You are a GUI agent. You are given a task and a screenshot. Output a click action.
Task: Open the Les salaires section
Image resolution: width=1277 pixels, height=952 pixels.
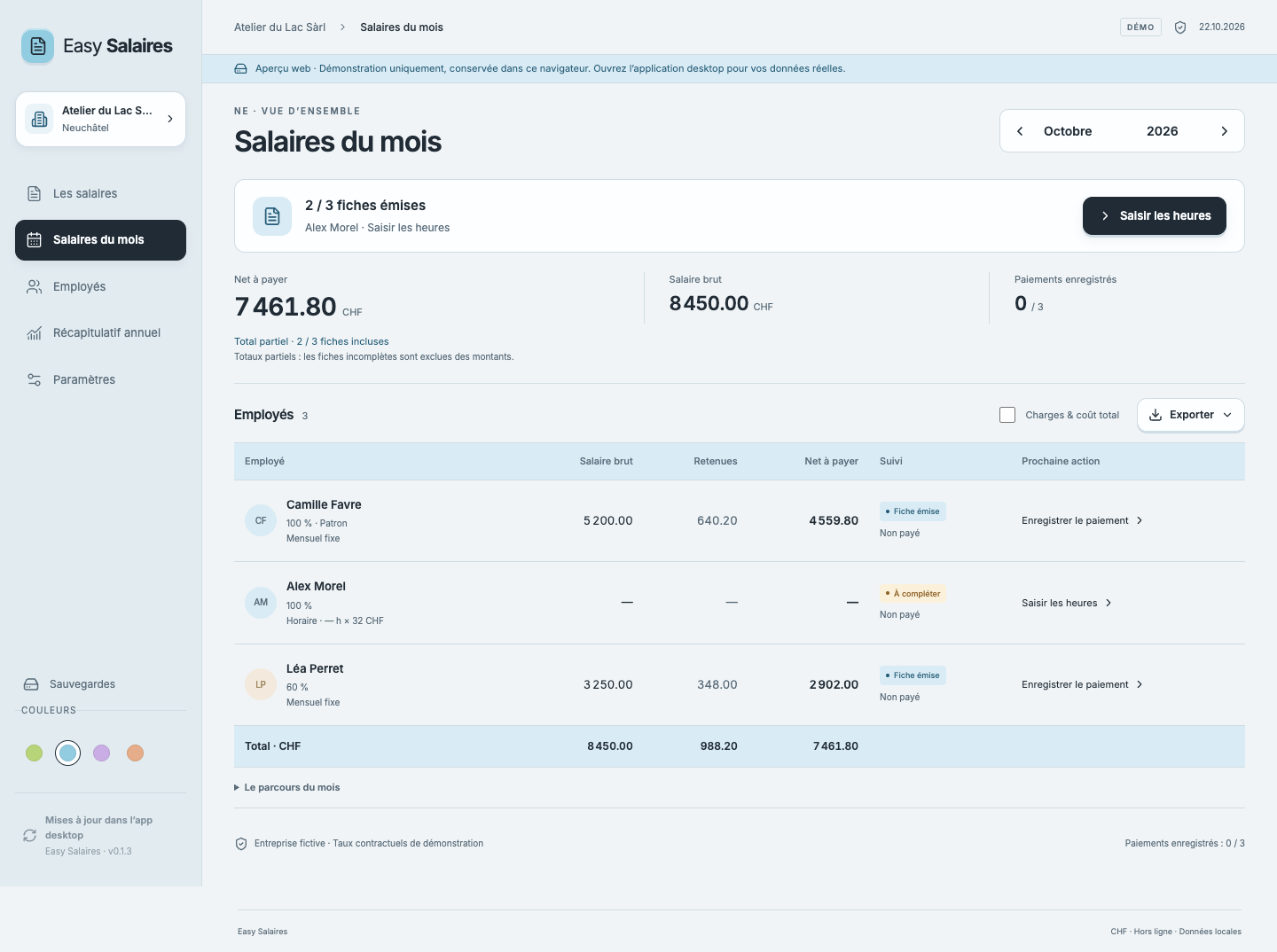[100, 193]
